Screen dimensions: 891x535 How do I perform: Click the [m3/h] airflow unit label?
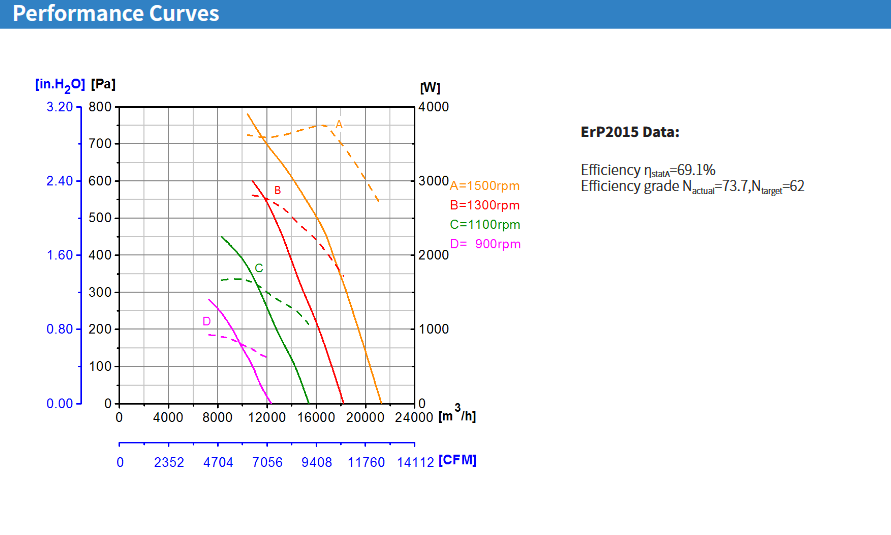(457, 414)
